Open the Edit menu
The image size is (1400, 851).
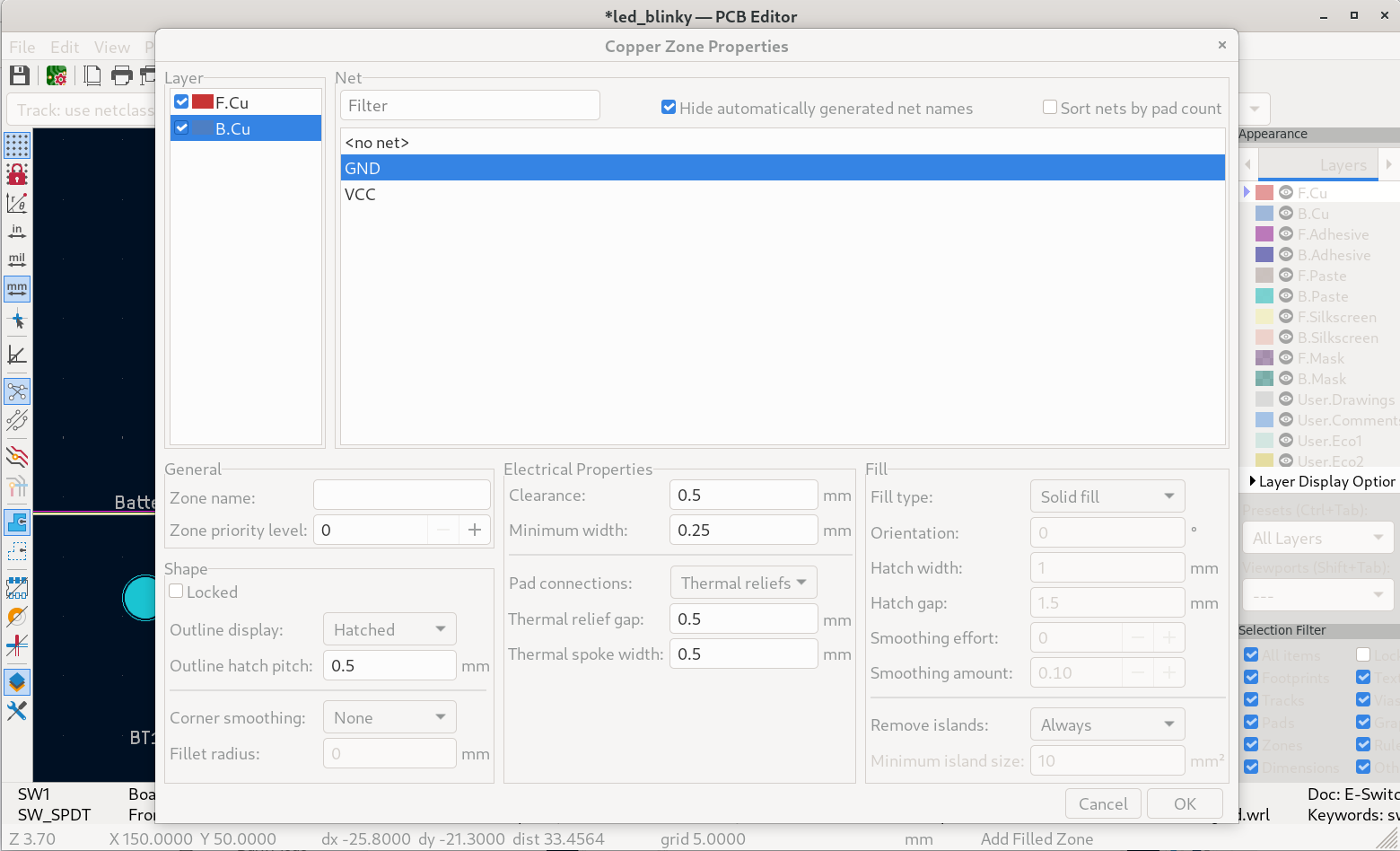[x=65, y=47]
